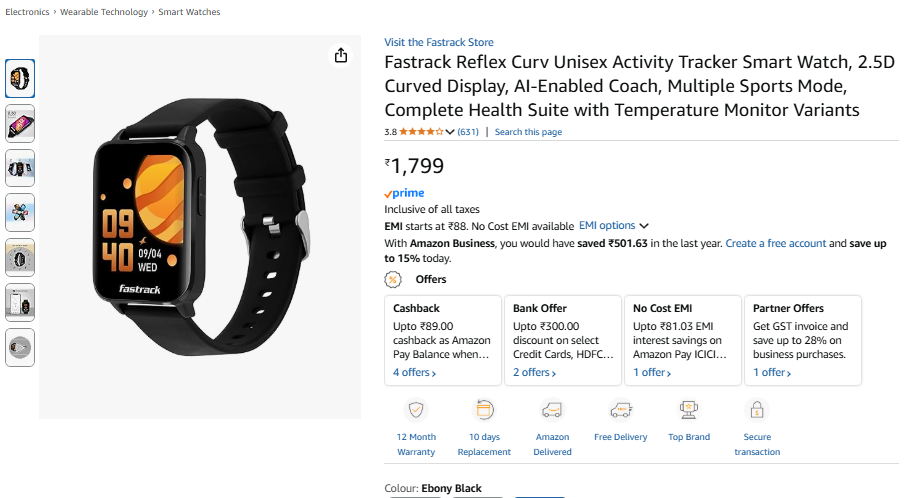Click the Secure transaction lock icon
Viewport: 921px width, 498px height.
[x=757, y=409]
